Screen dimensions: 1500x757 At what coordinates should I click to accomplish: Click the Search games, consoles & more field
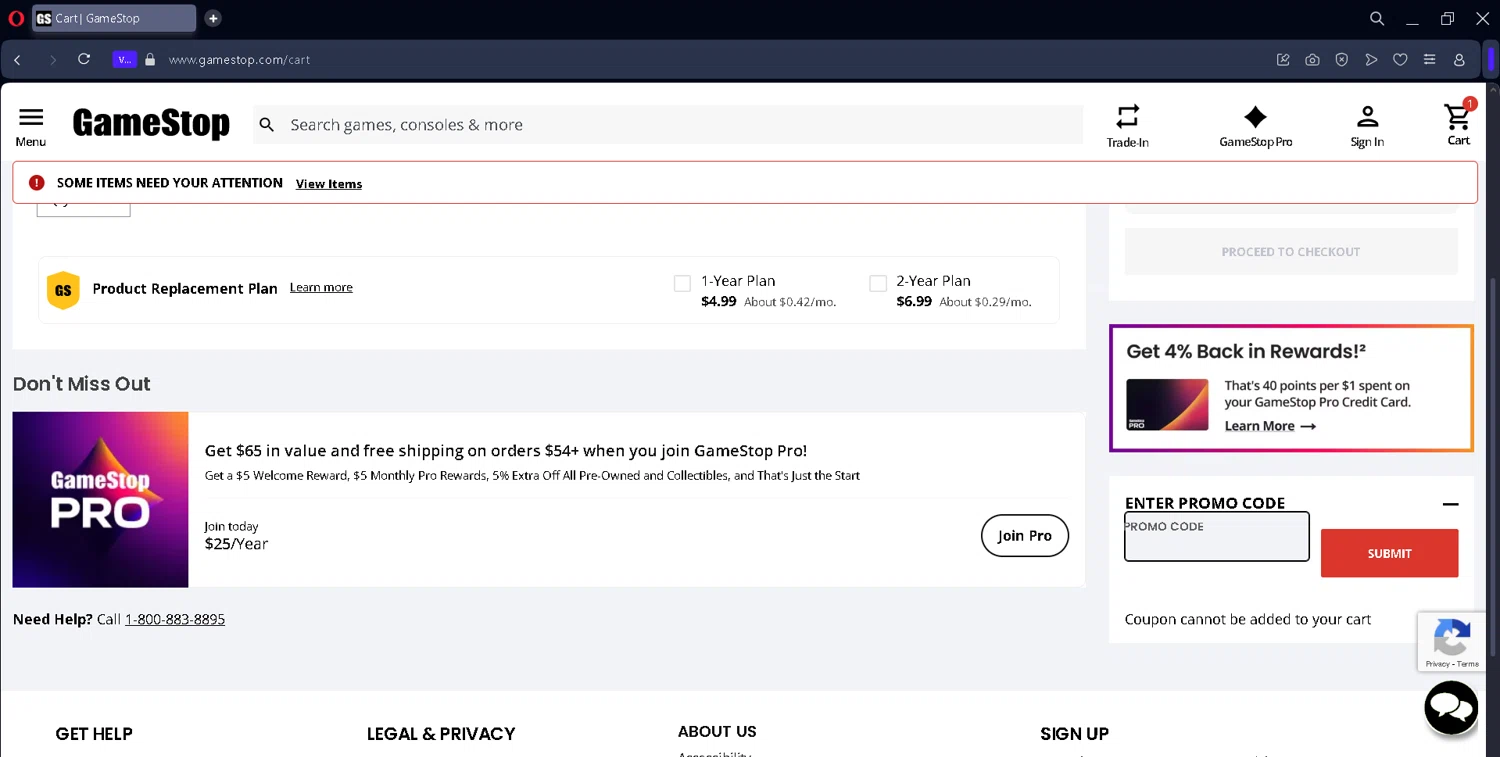pyautogui.click(x=668, y=125)
